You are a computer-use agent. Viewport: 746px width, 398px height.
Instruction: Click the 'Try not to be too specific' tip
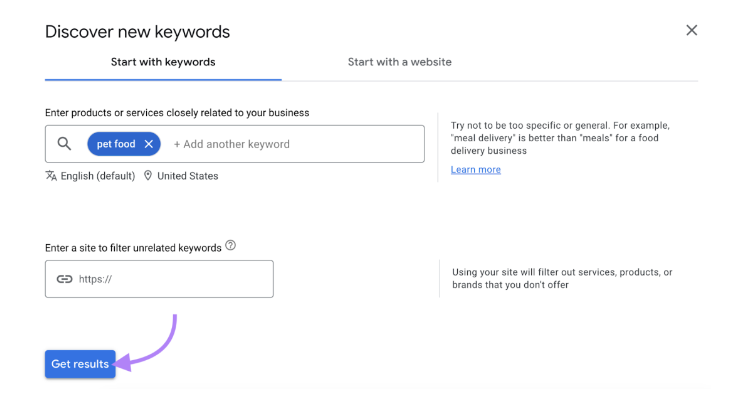point(560,138)
